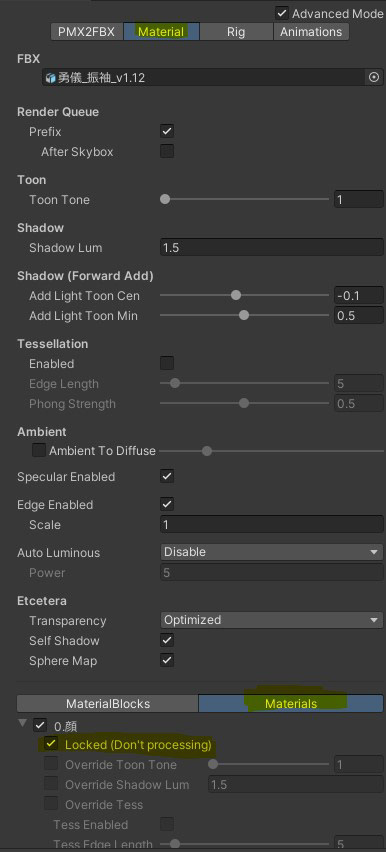The width and height of the screenshot is (386, 852).
Task: Click the Shadow Lum value field
Action: point(272,248)
